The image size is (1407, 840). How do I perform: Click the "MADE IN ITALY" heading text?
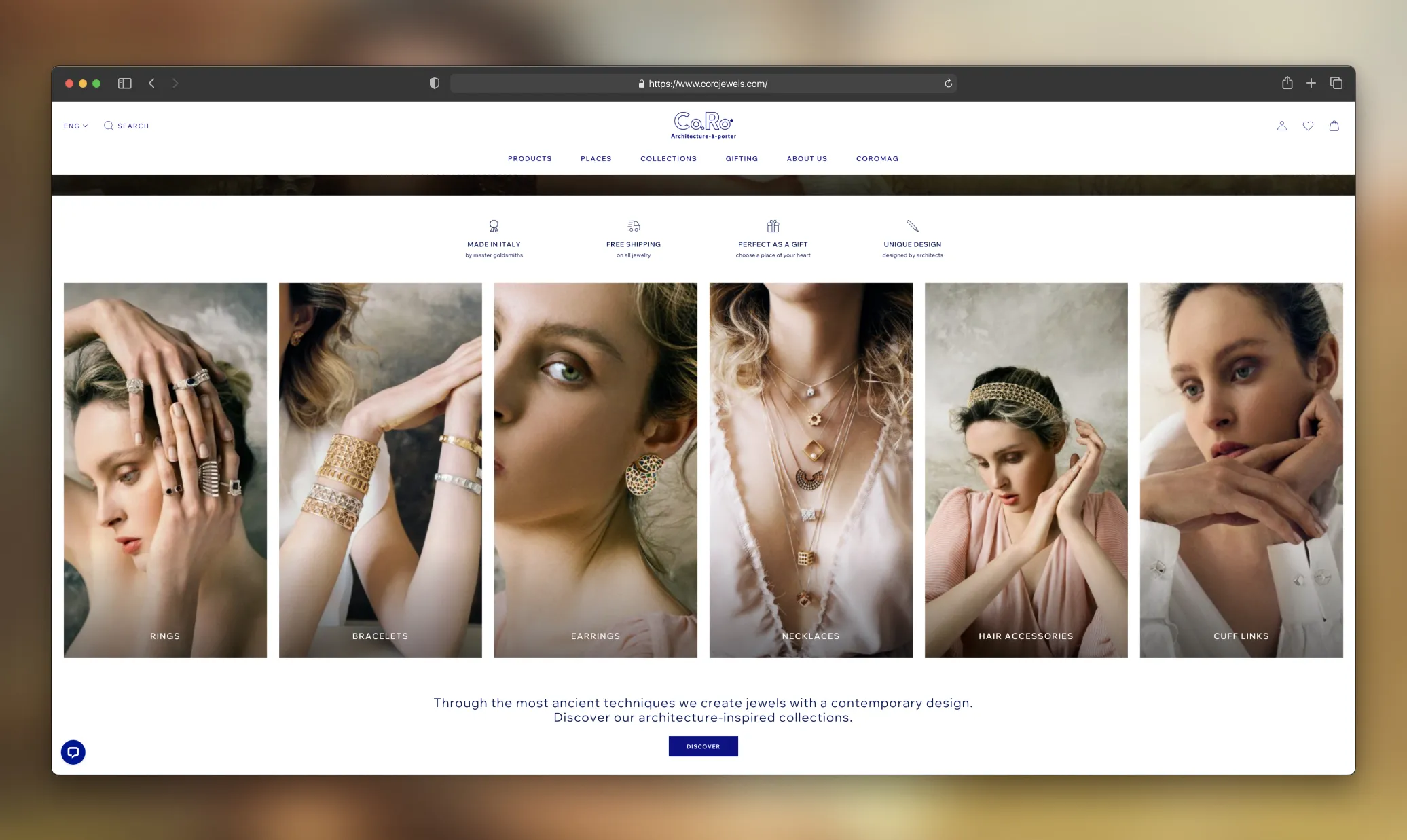494,244
